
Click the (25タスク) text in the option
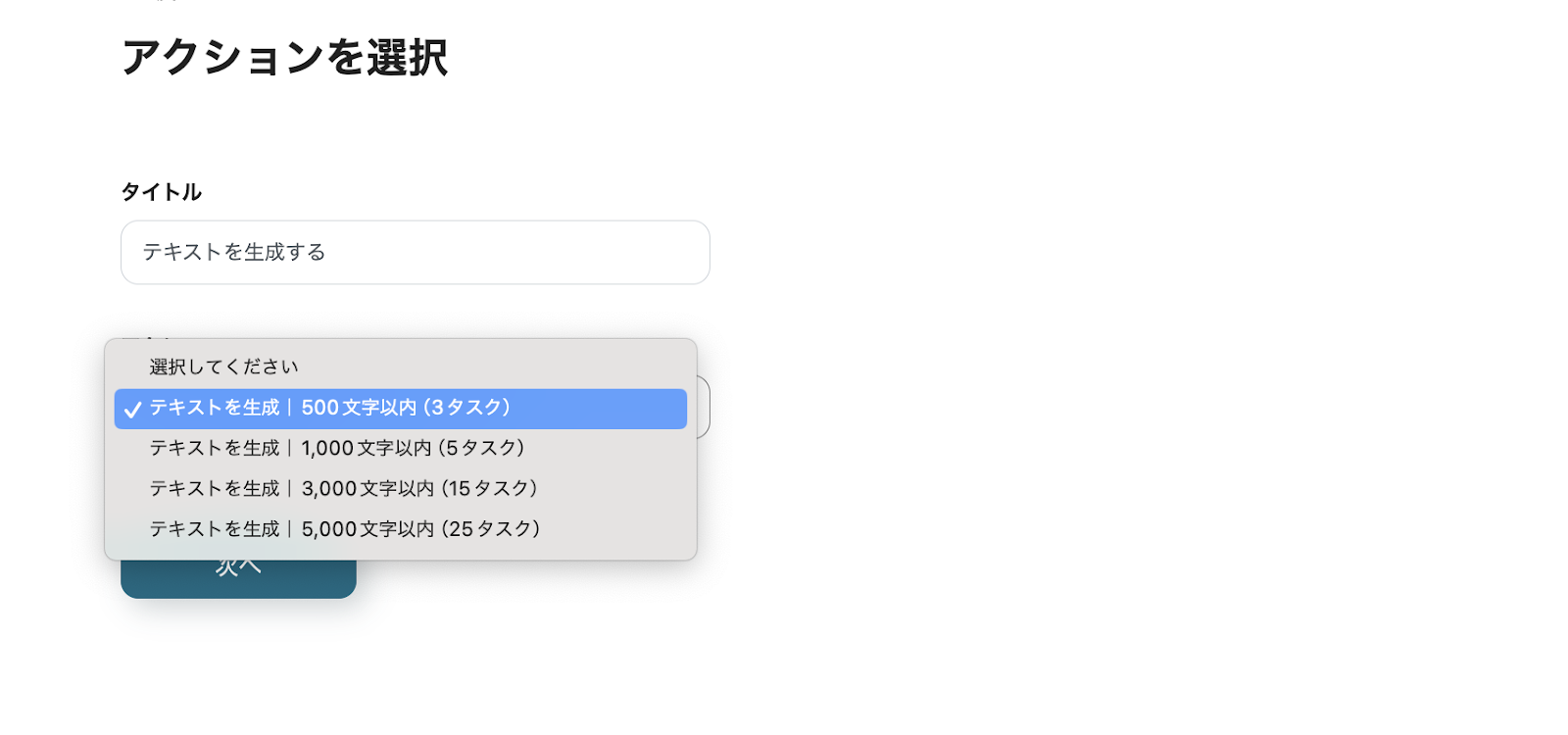tap(490, 529)
